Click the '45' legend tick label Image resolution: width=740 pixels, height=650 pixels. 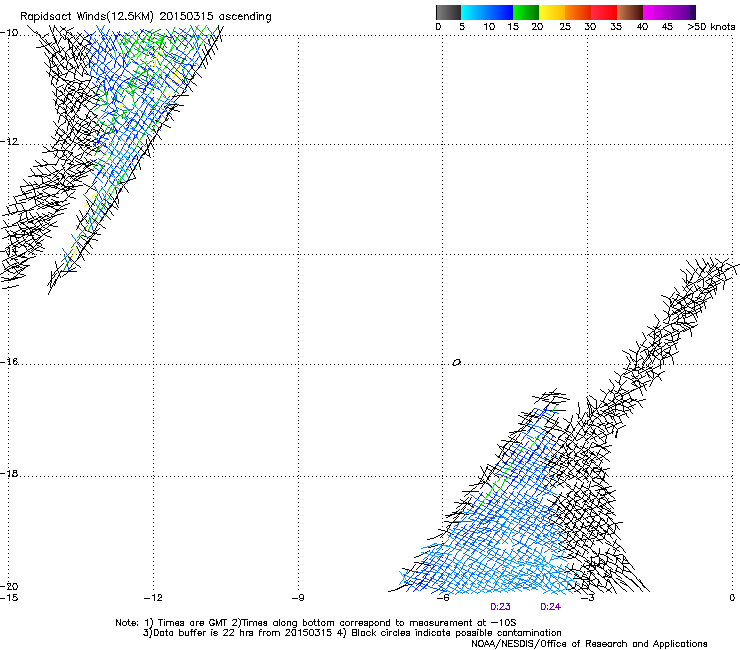[x=667, y=27]
